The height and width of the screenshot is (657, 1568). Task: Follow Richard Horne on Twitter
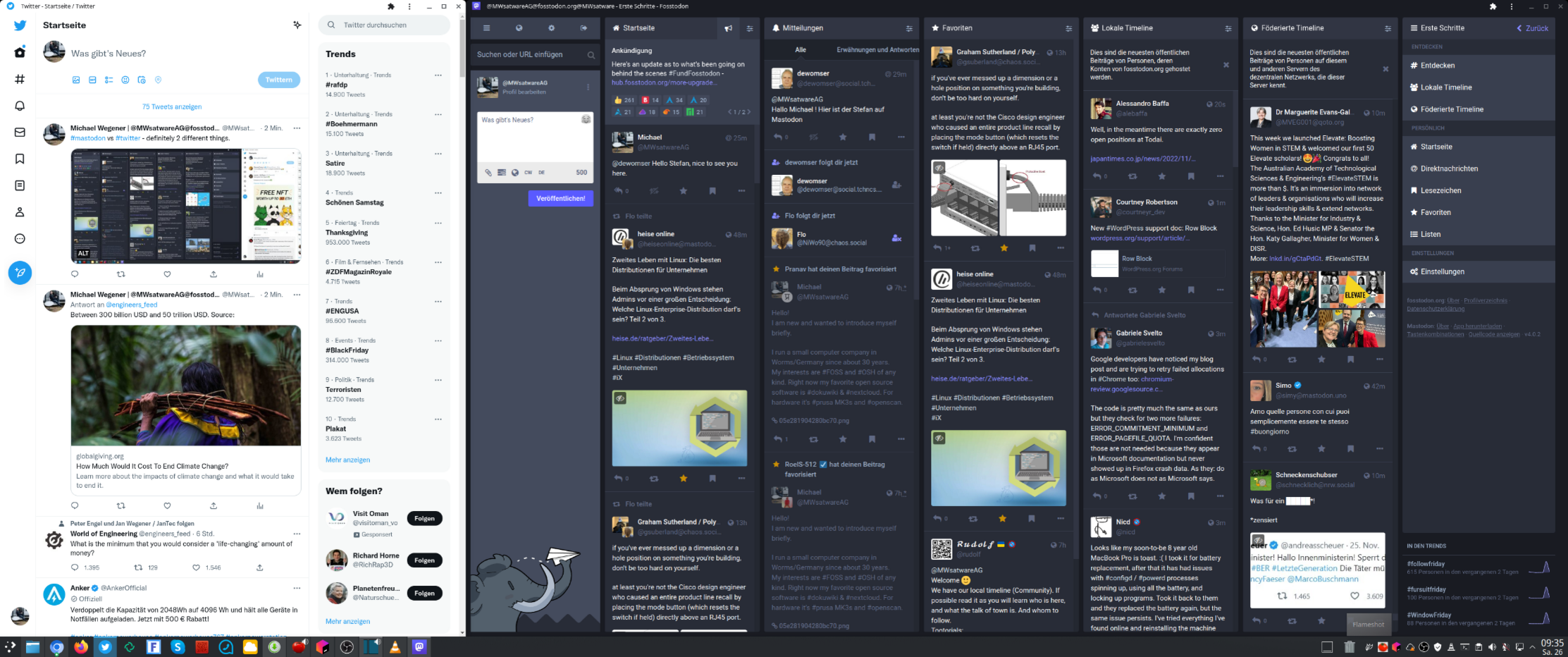[x=424, y=560]
